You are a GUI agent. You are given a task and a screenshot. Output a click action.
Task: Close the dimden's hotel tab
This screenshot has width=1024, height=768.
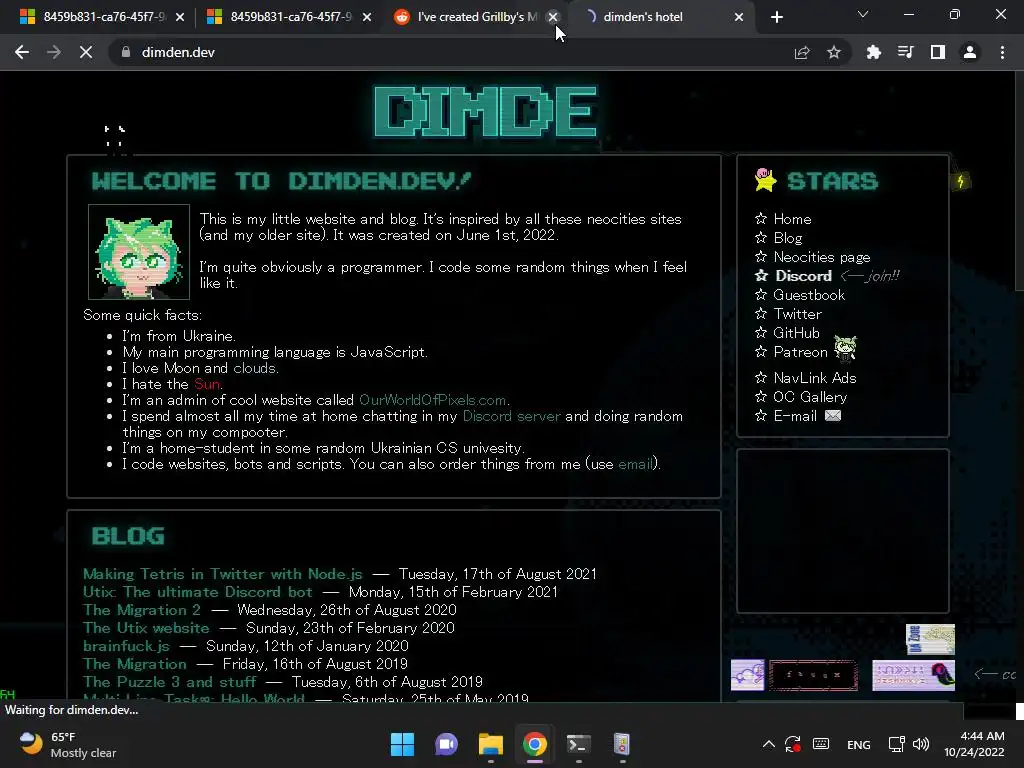point(739,17)
